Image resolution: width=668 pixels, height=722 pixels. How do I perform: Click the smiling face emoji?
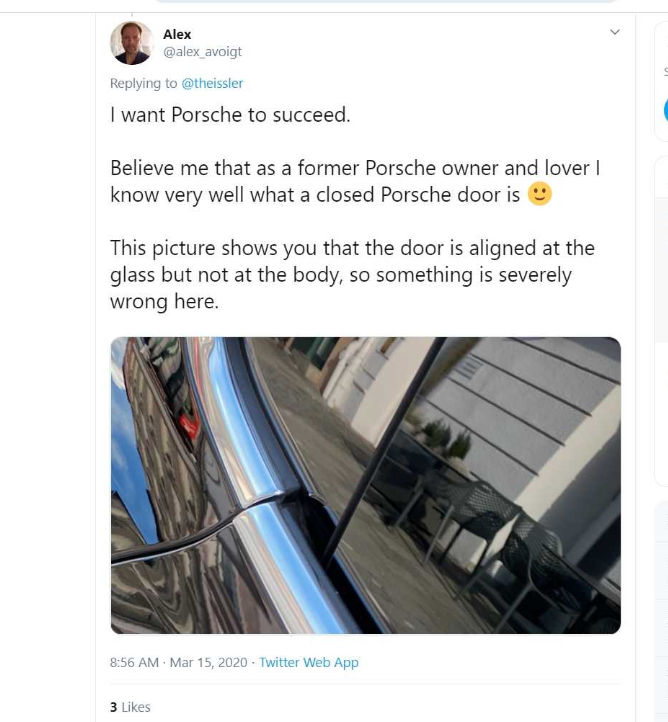(x=539, y=194)
